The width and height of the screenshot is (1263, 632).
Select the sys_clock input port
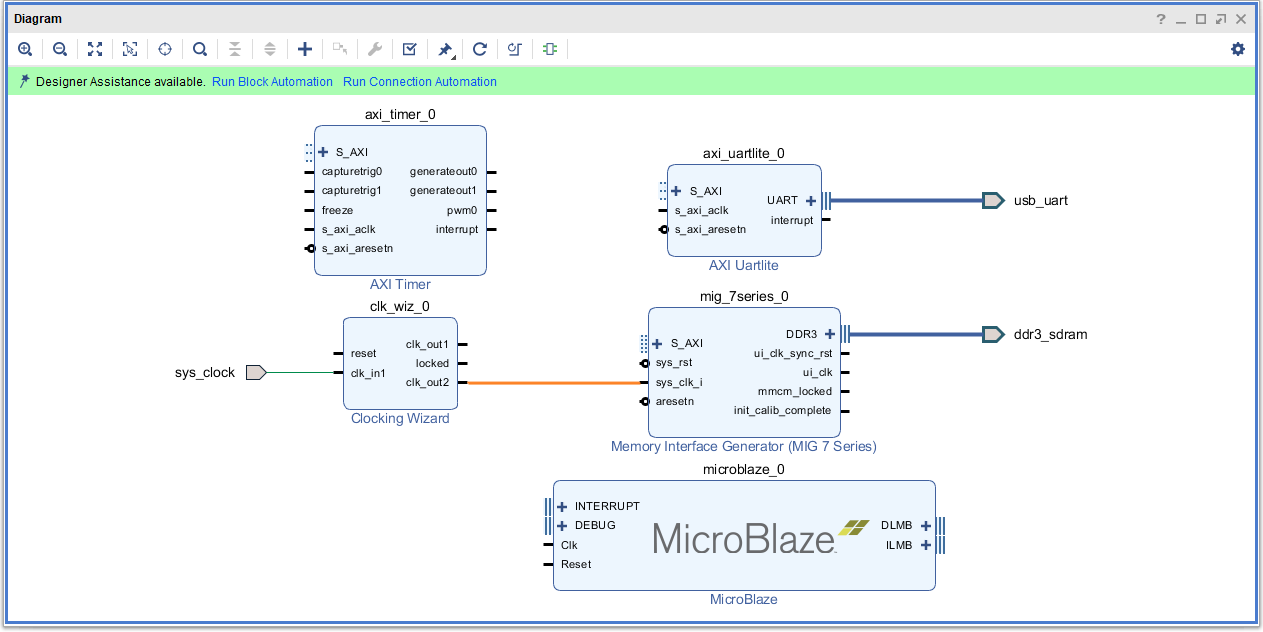(255, 373)
